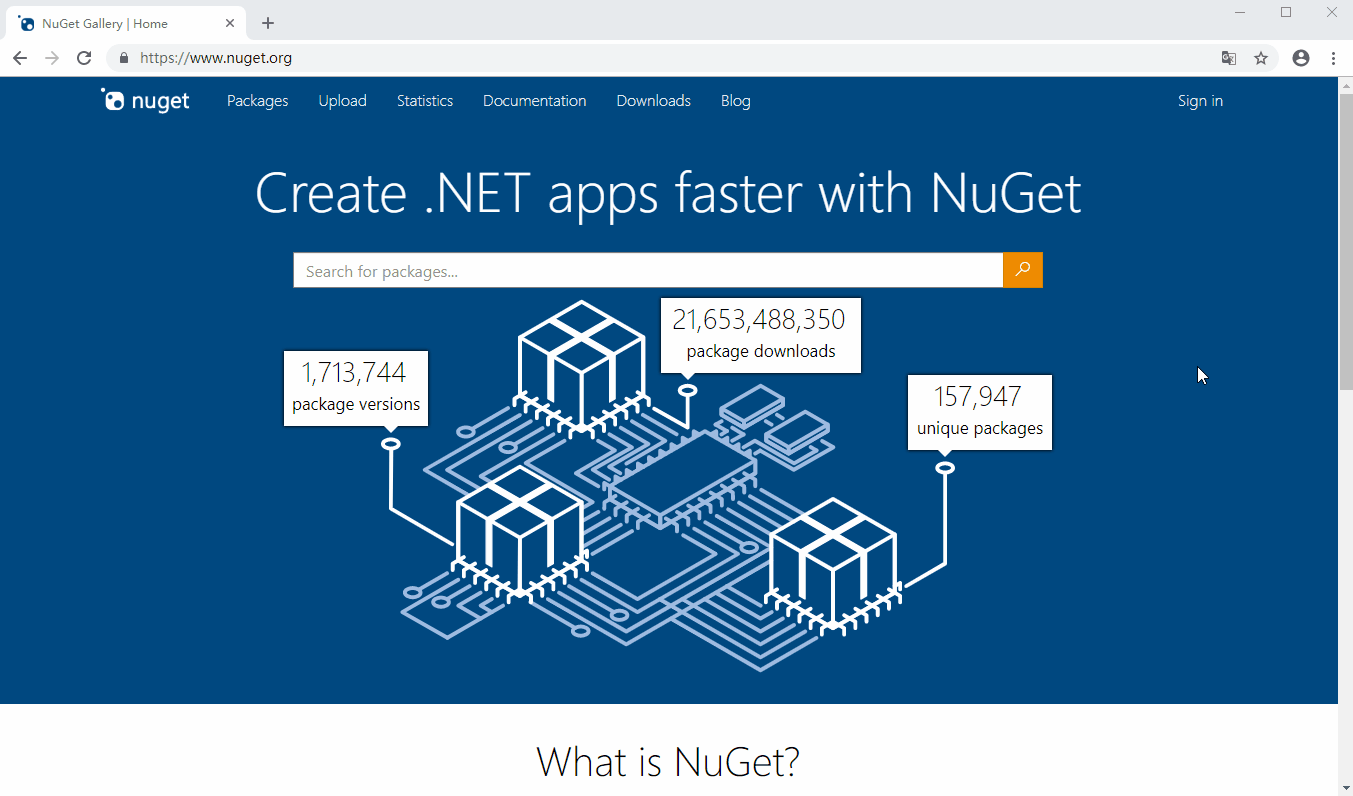Open the Packages menu item
Viewport: 1353px width, 796px height.
(x=258, y=101)
